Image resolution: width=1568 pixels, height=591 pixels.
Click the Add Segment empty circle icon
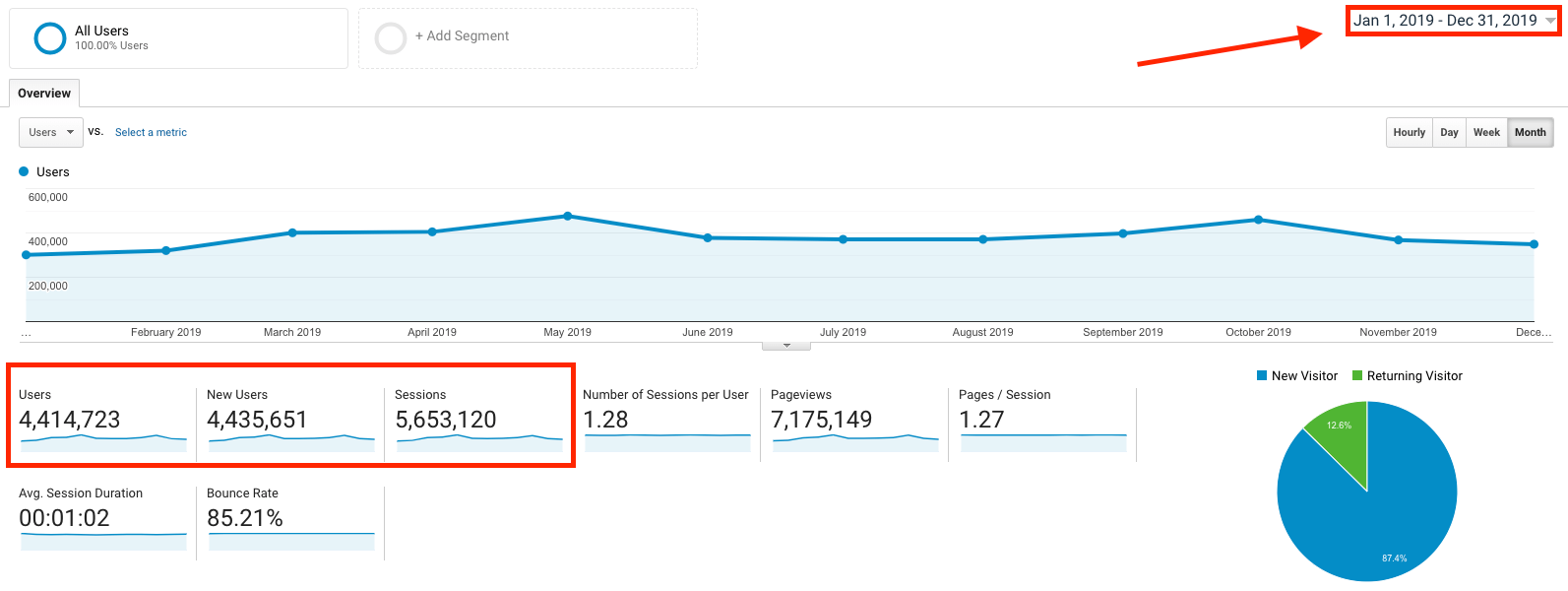391,38
